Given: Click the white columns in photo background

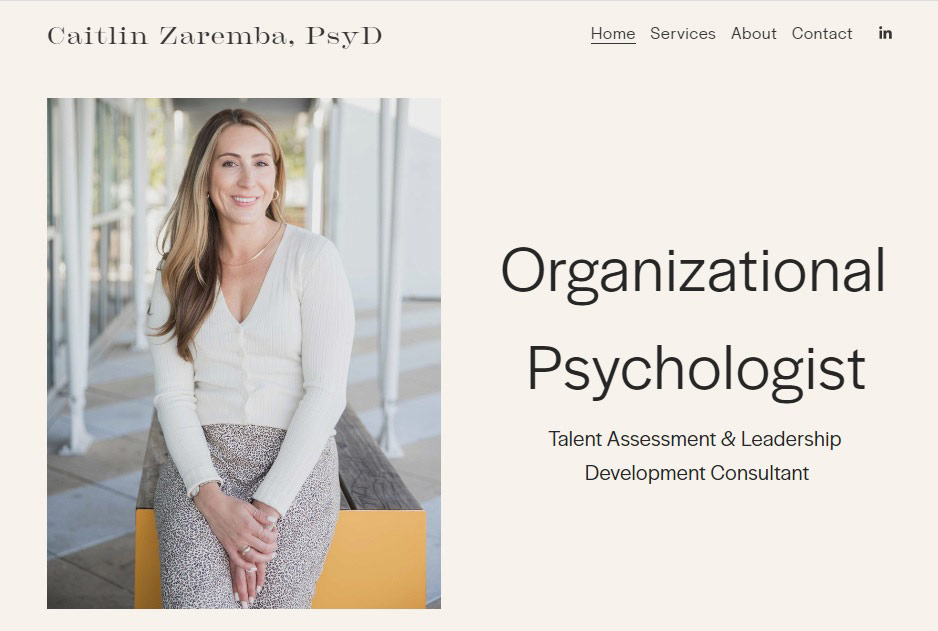Looking at the screenshot, I should point(390,275).
